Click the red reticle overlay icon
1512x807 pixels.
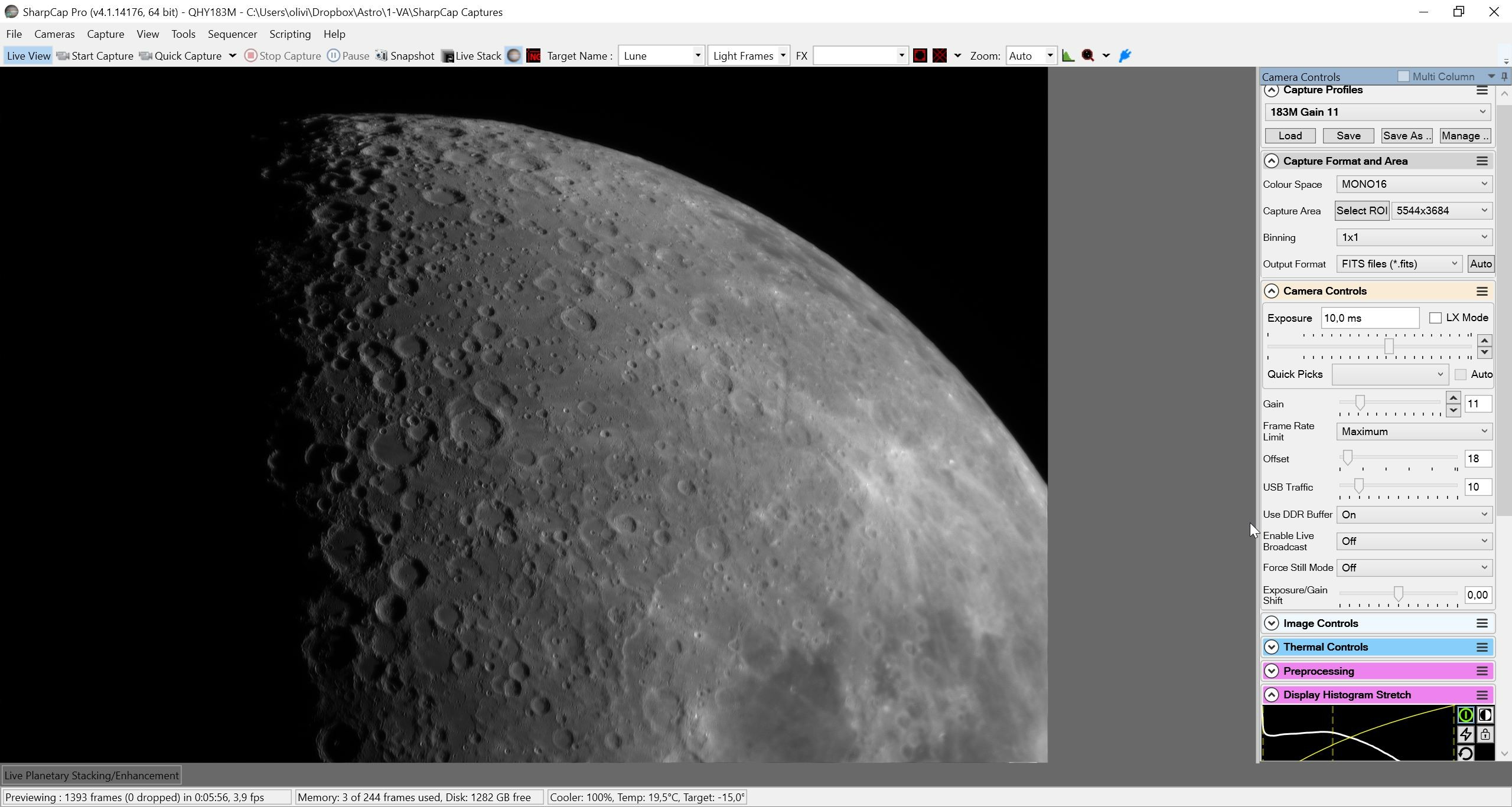920,56
